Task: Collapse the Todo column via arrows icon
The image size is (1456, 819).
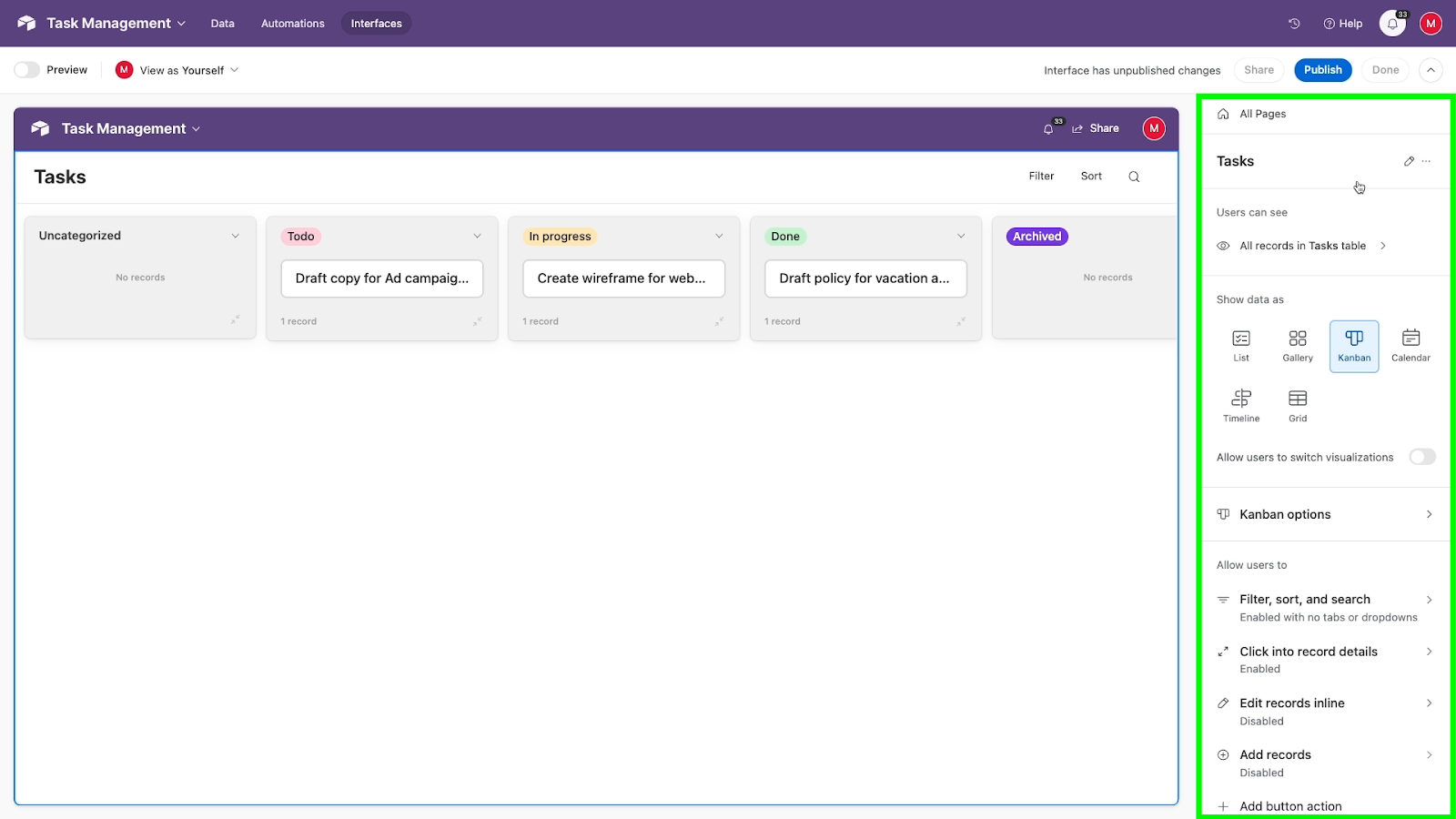Action: [x=477, y=321]
